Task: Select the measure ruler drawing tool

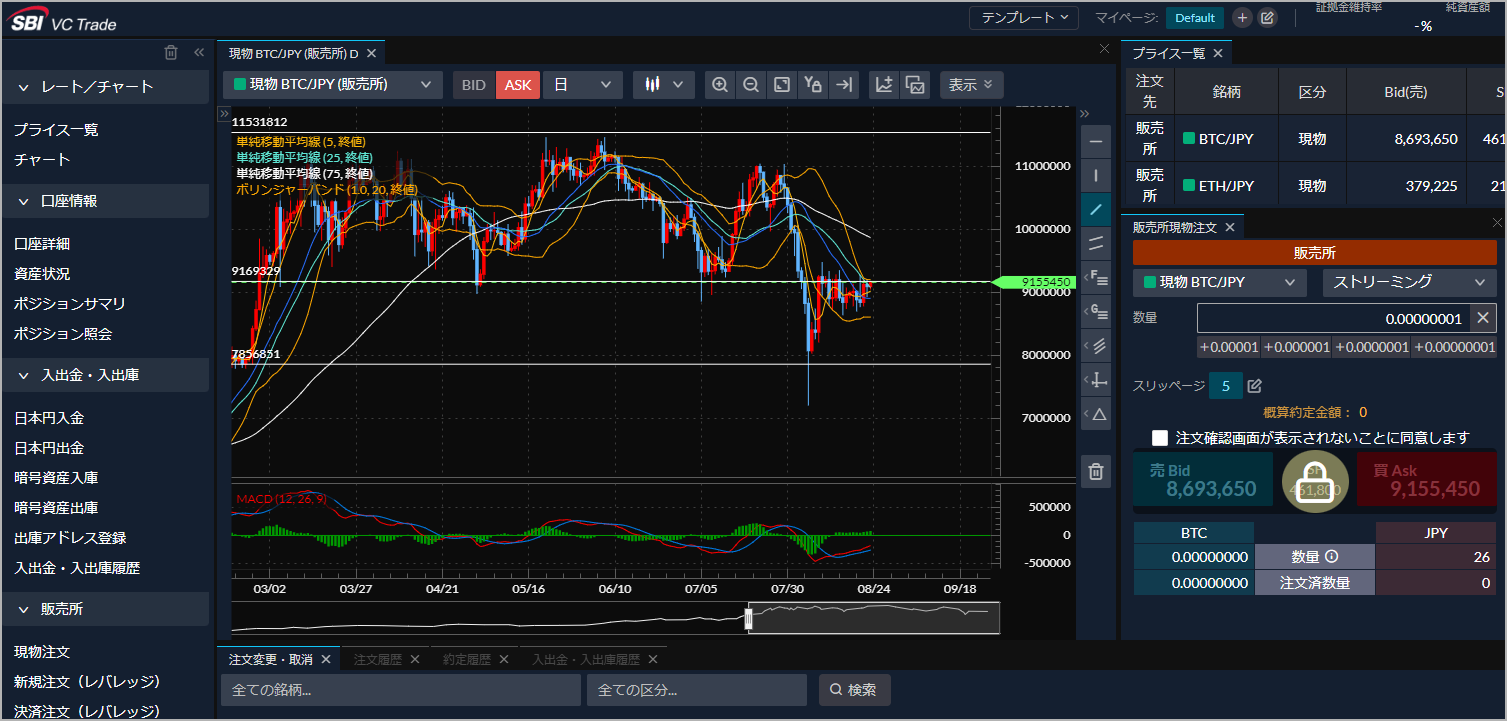Action: click(x=1096, y=380)
